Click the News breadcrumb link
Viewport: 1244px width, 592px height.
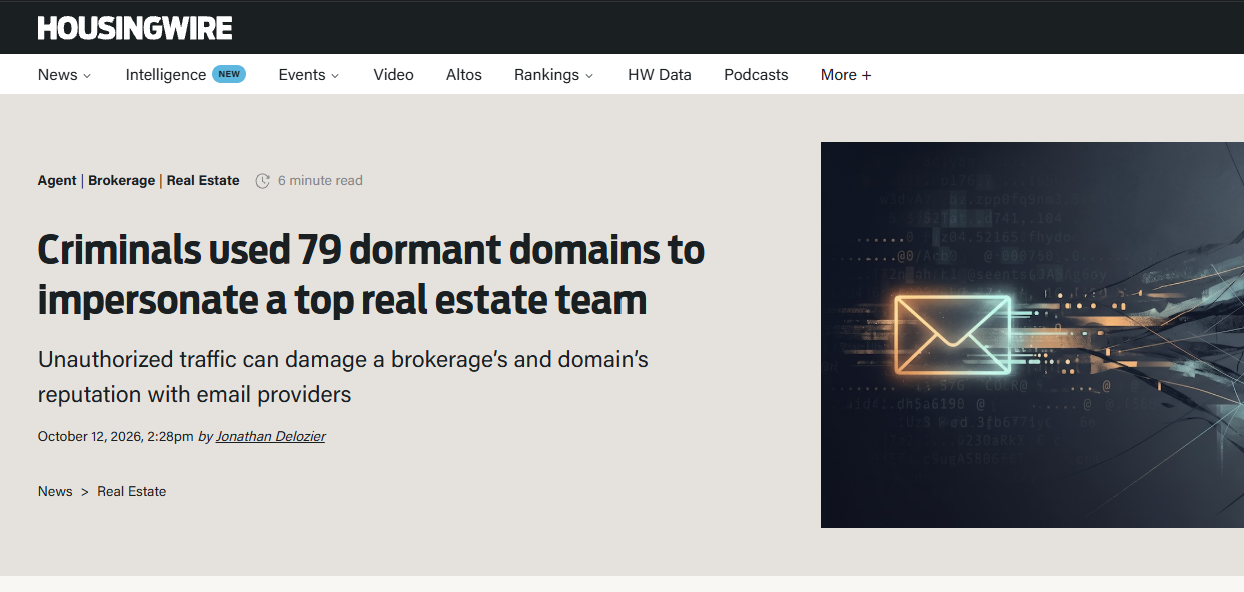click(x=55, y=492)
